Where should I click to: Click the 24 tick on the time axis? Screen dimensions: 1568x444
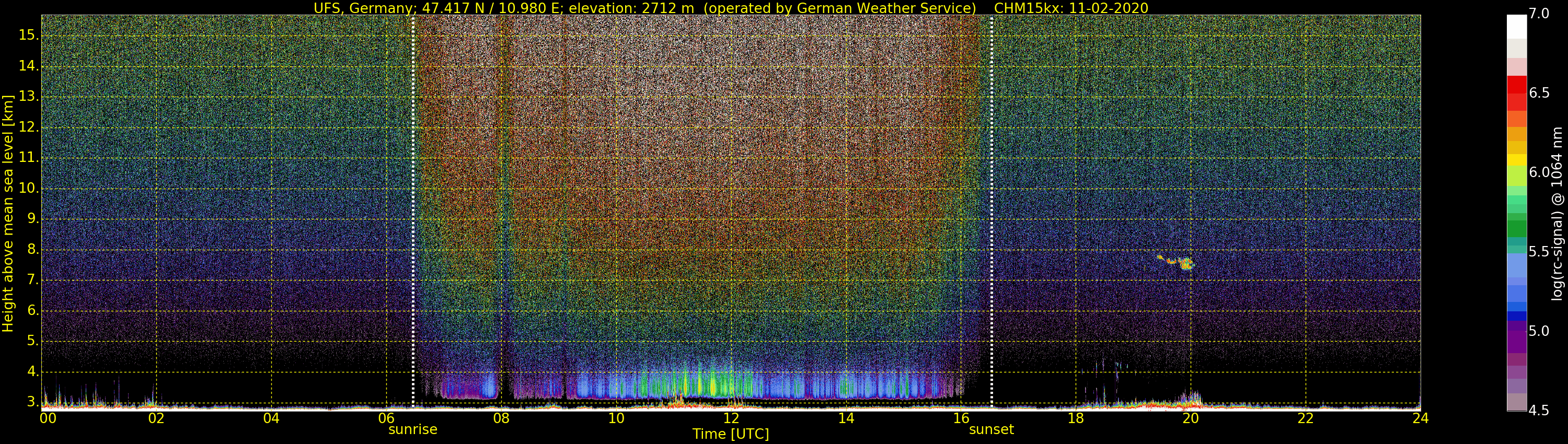click(x=1420, y=418)
